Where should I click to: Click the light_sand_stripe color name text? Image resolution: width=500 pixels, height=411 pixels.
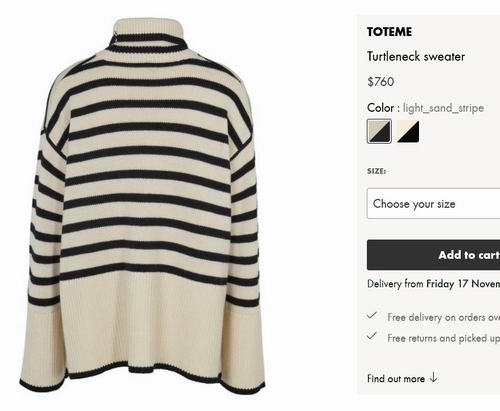point(443,108)
